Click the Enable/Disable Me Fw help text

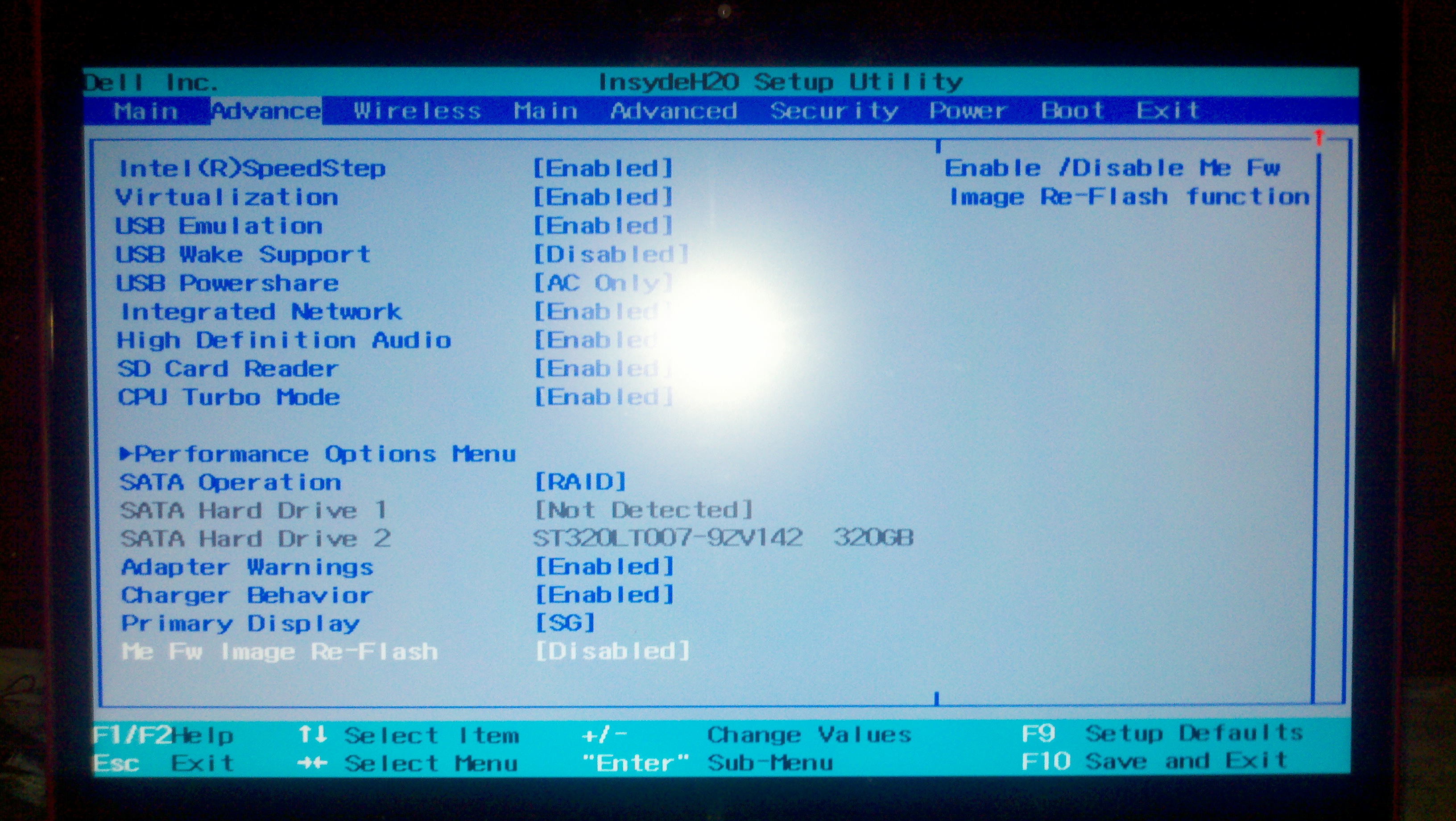1127,182
